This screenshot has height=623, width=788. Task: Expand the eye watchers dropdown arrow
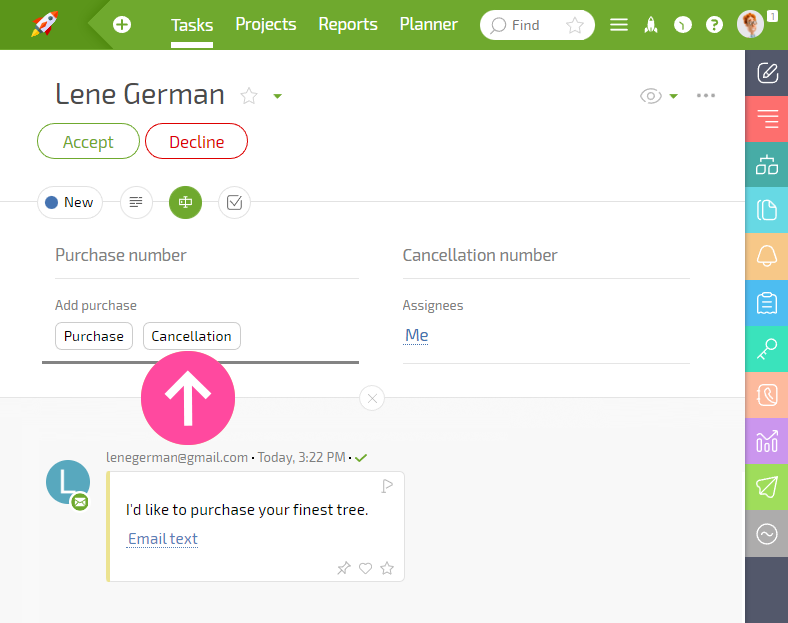(x=673, y=96)
